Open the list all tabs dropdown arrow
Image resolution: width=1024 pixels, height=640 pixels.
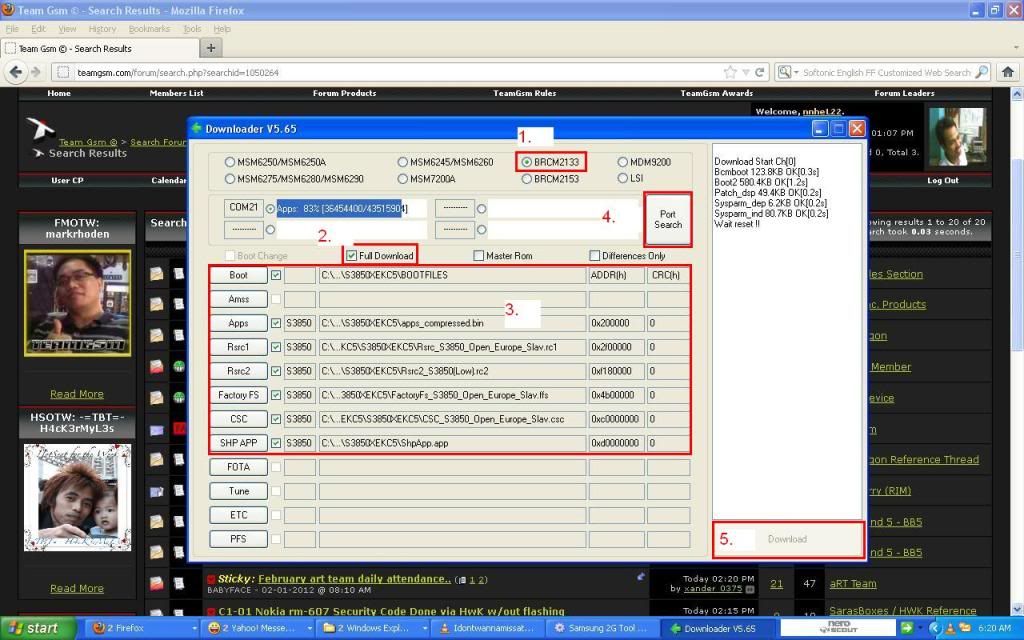(x=1016, y=48)
